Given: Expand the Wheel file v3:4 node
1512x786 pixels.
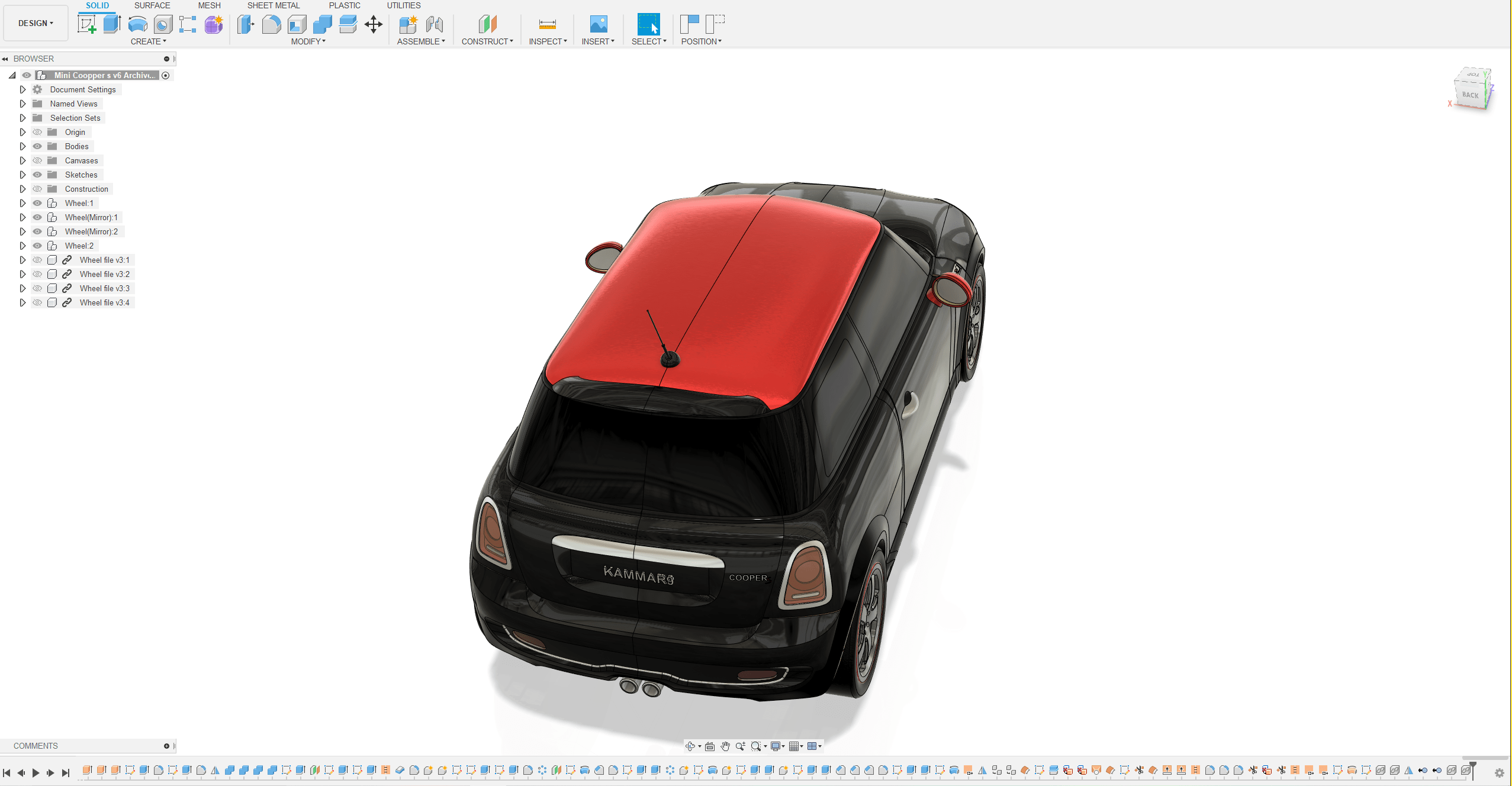Looking at the screenshot, I should click(x=22, y=302).
